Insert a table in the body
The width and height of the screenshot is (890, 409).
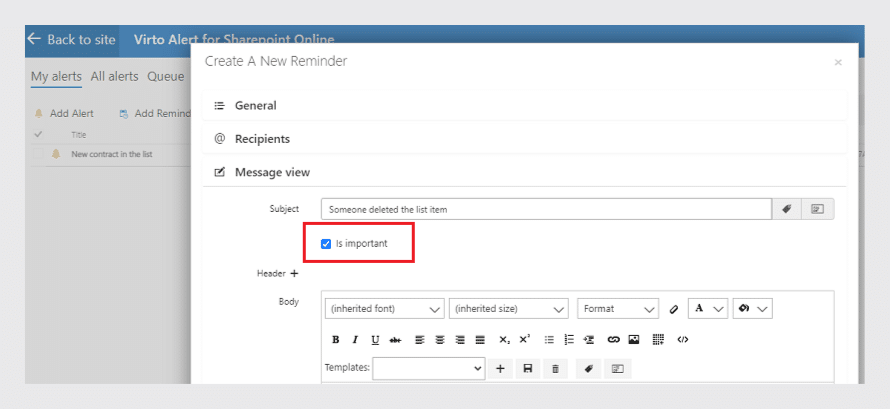658,340
